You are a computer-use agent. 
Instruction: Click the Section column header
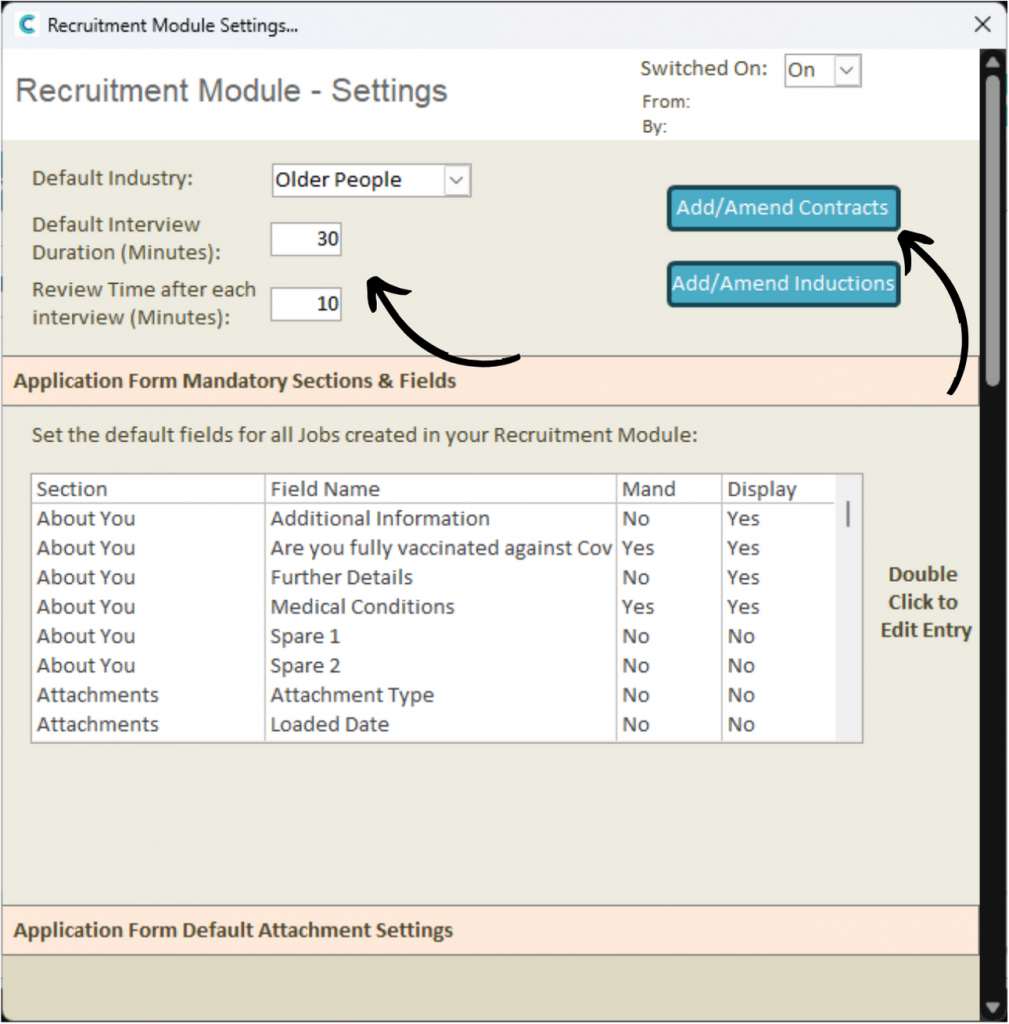tap(148, 489)
